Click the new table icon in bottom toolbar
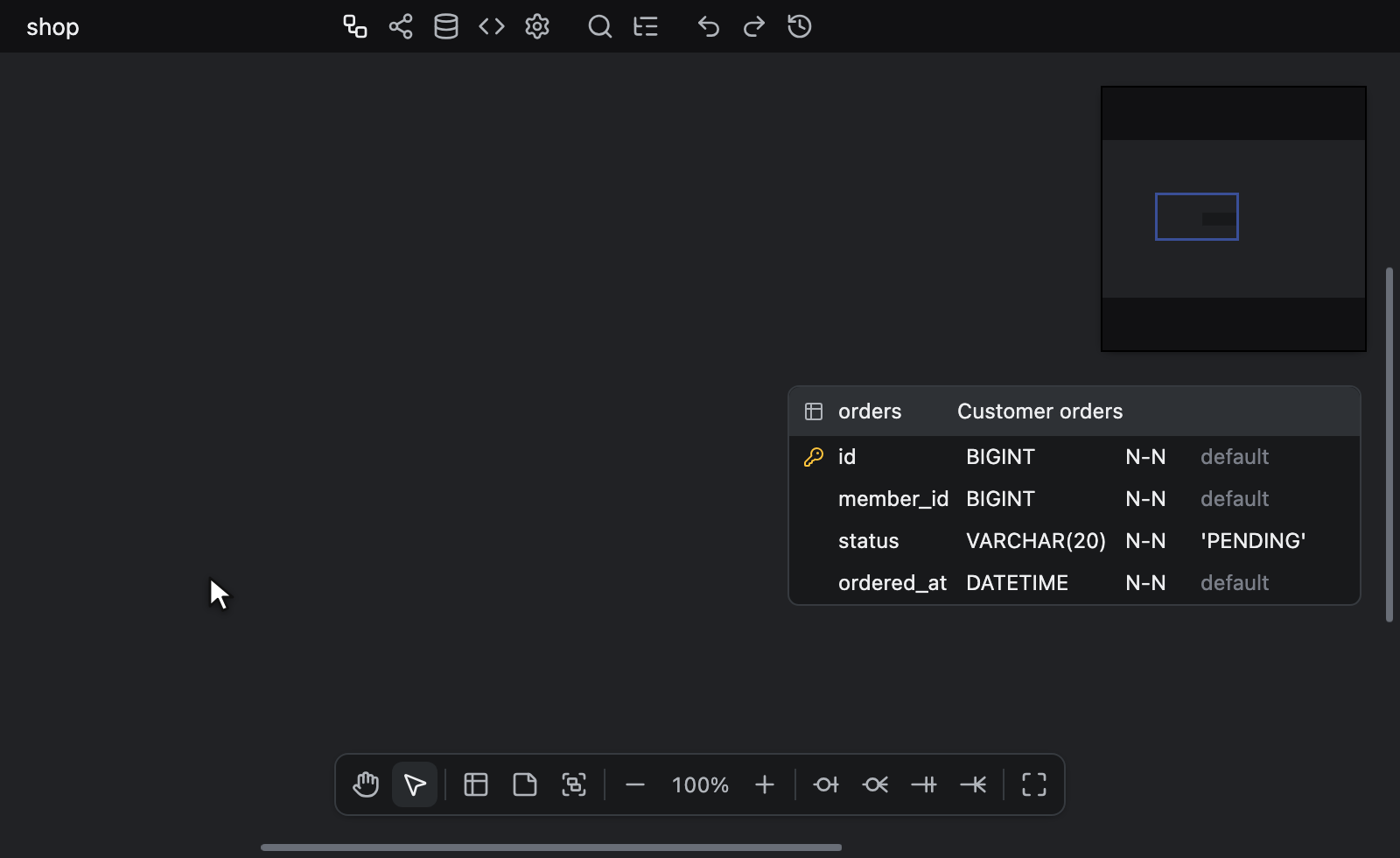Image resolution: width=1400 pixels, height=858 pixels. [476, 784]
